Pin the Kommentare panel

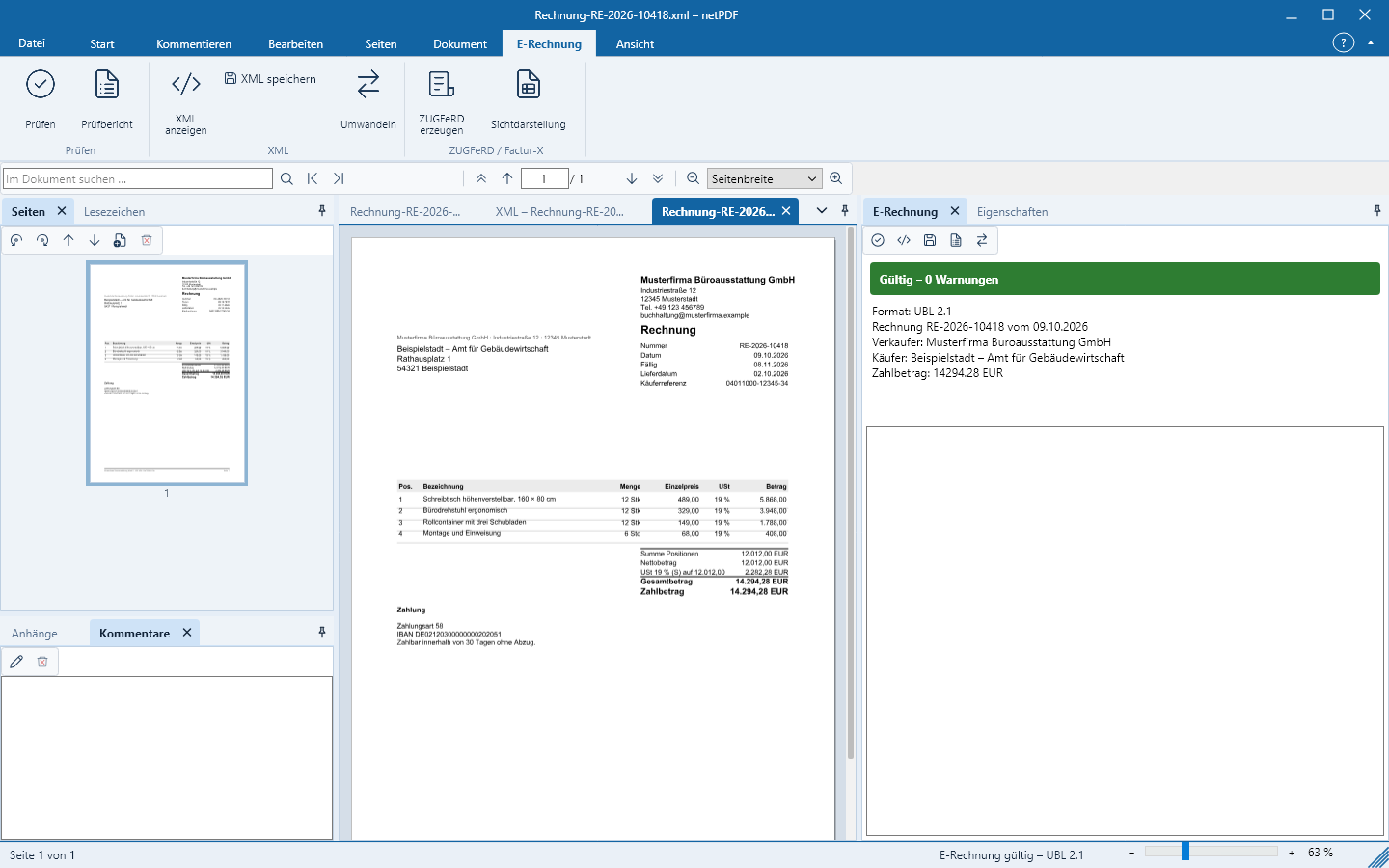[322, 633]
